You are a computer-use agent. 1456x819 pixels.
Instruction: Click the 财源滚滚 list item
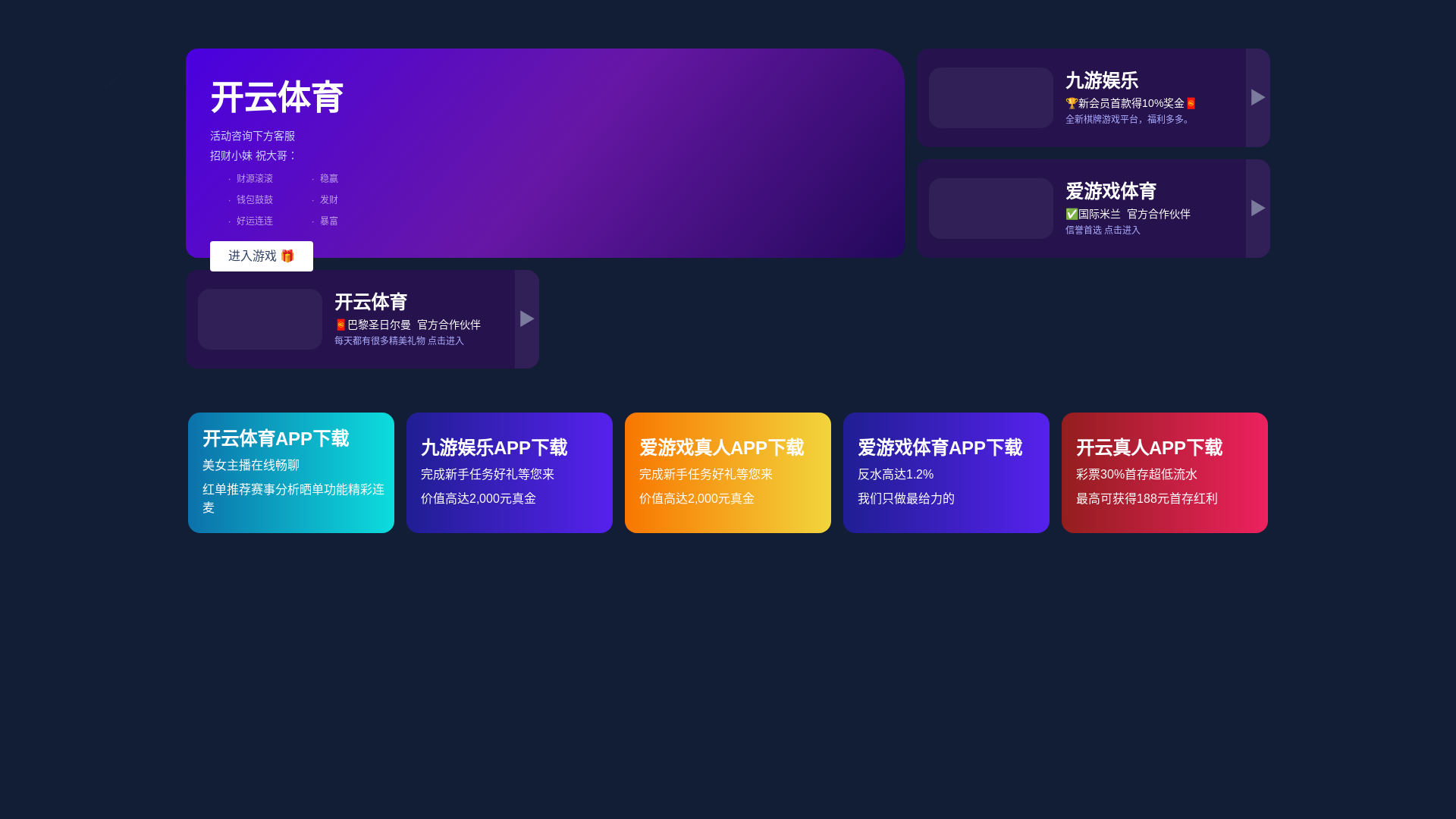point(255,179)
